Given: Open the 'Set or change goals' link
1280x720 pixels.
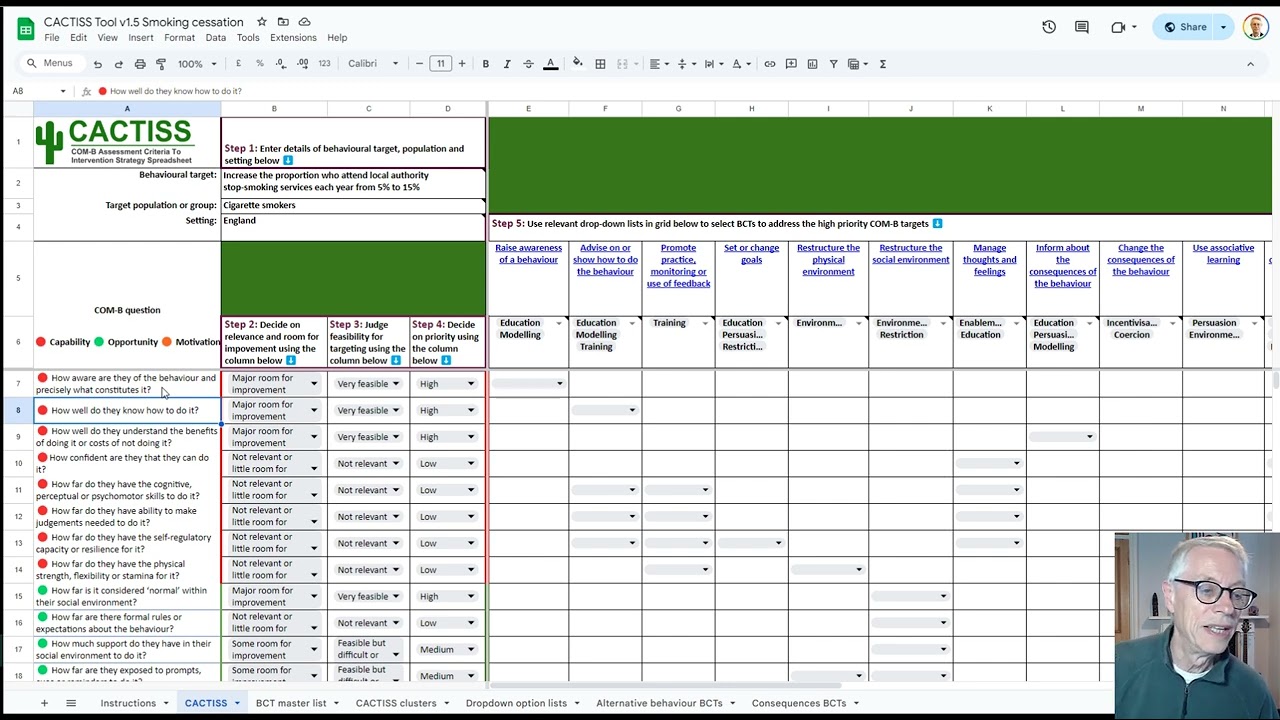Looking at the screenshot, I should click(751, 254).
